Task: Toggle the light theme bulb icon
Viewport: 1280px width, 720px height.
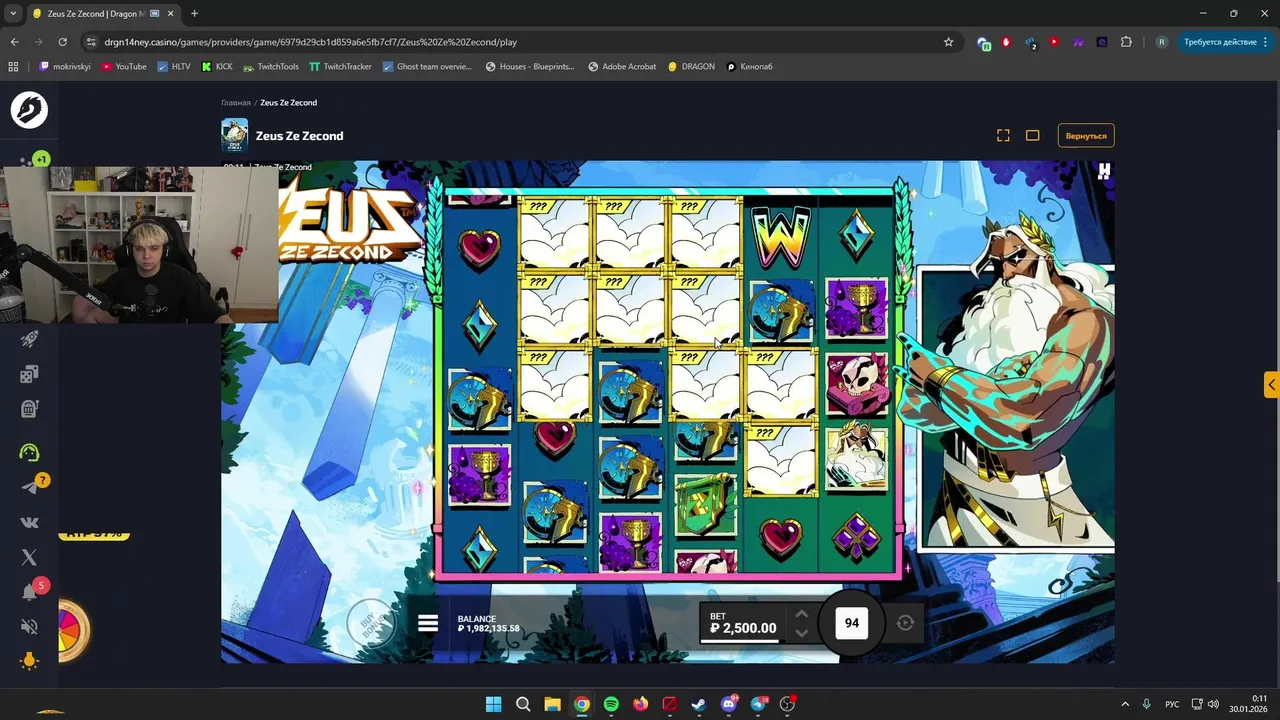Action: (x=29, y=661)
